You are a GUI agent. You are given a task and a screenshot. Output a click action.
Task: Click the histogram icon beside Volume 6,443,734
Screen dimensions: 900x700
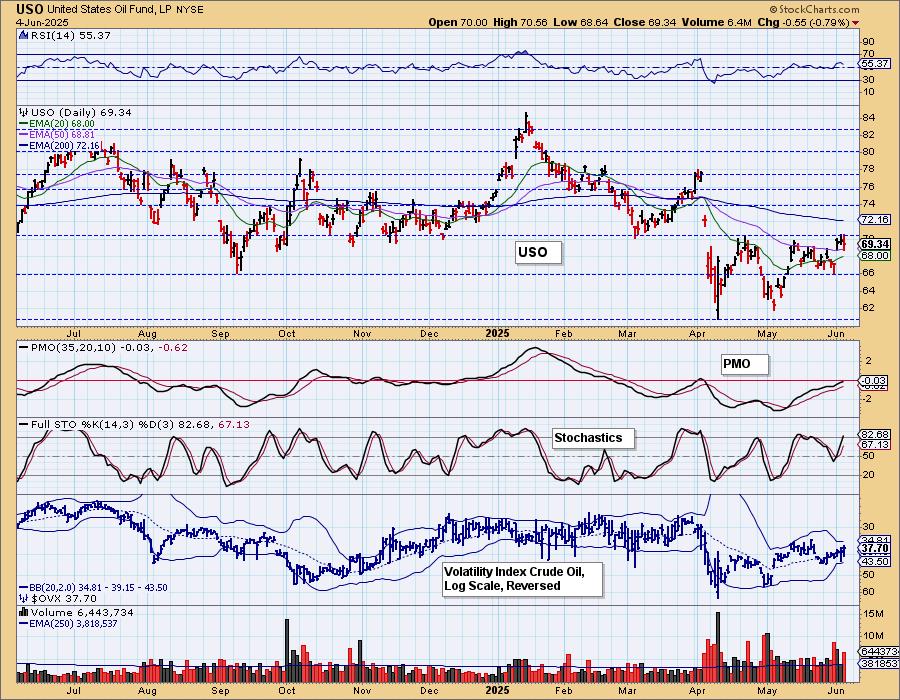tap(24, 612)
